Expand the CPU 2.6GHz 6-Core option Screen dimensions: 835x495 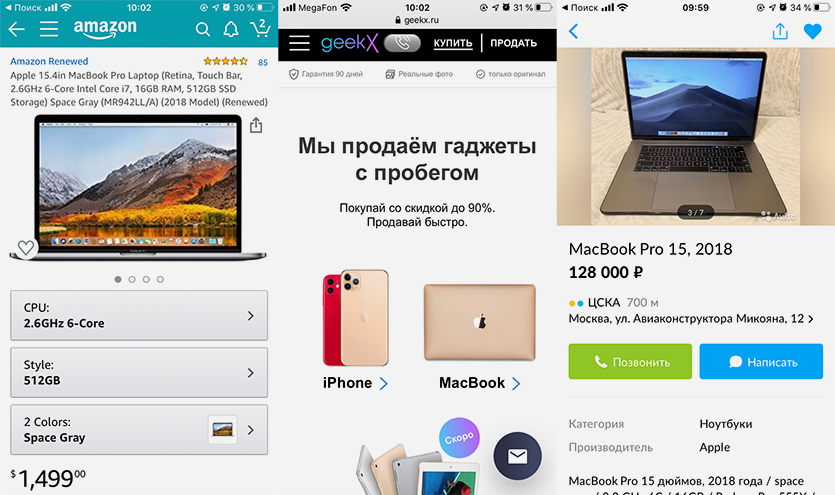point(139,315)
